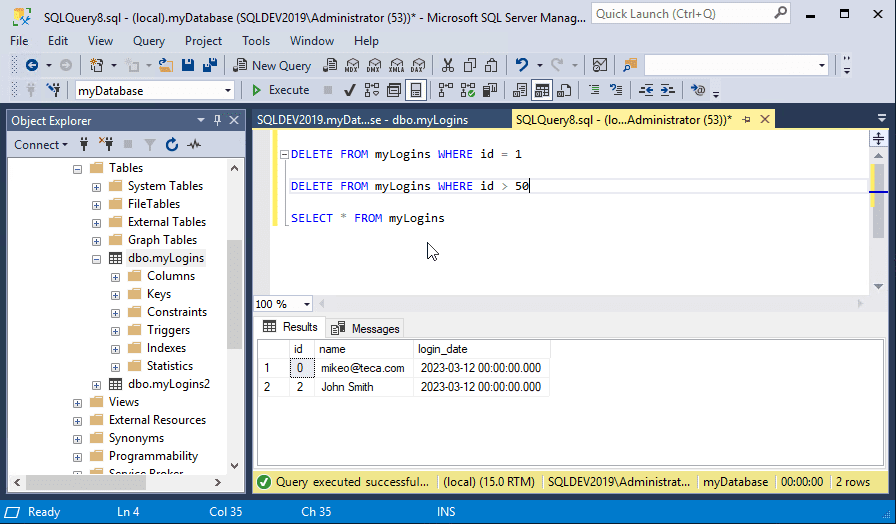
Task: Open the myDatabase database dropdown
Action: 228,90
